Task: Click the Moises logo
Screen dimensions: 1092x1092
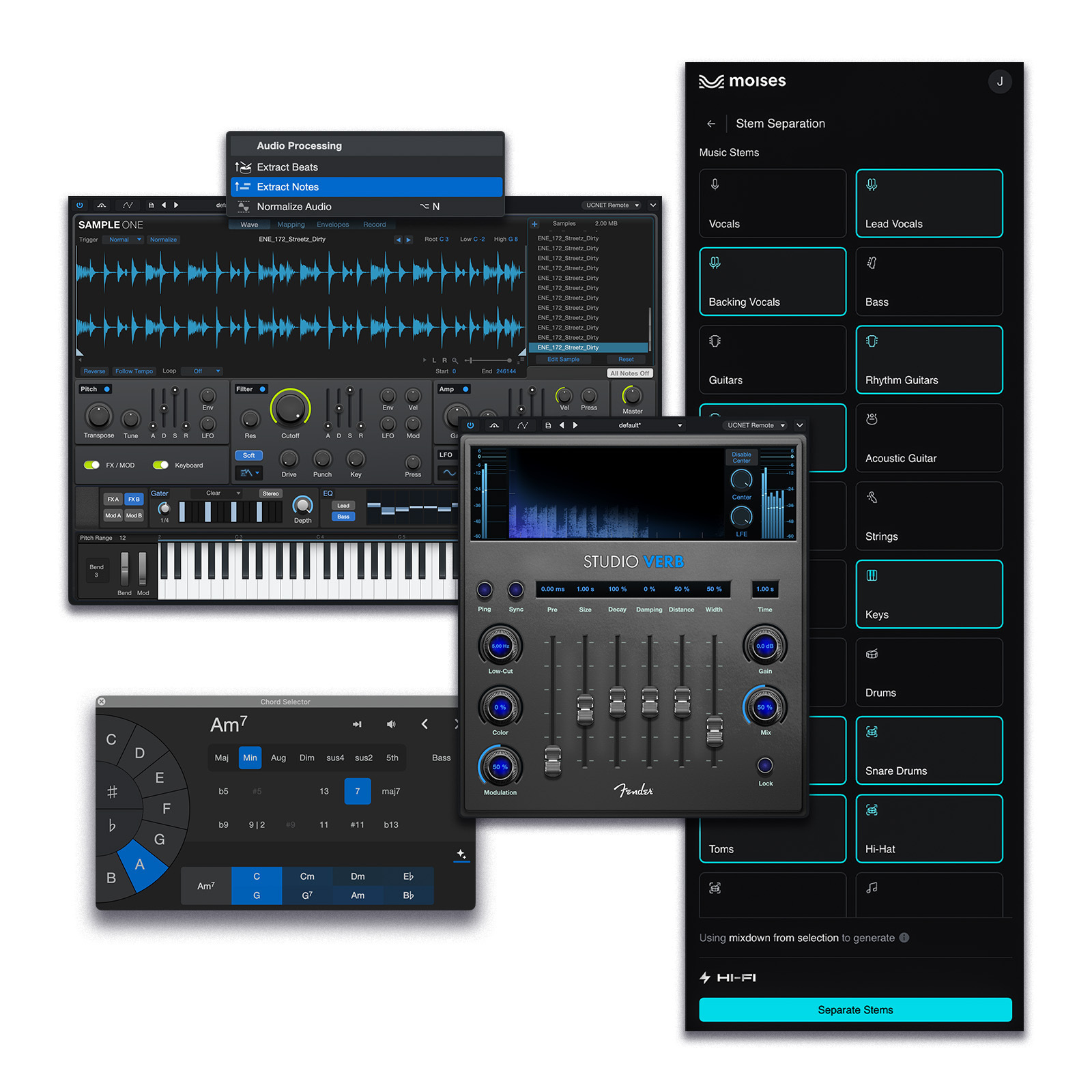Action: [x=743, y=81]
